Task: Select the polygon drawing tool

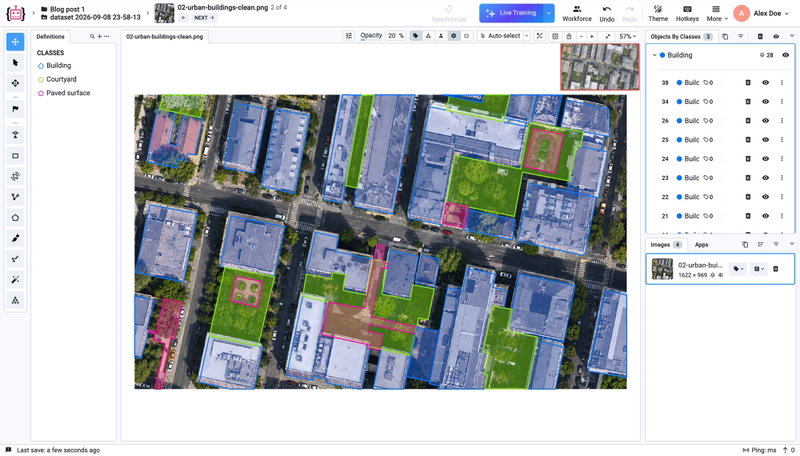Action: (15, 218)
